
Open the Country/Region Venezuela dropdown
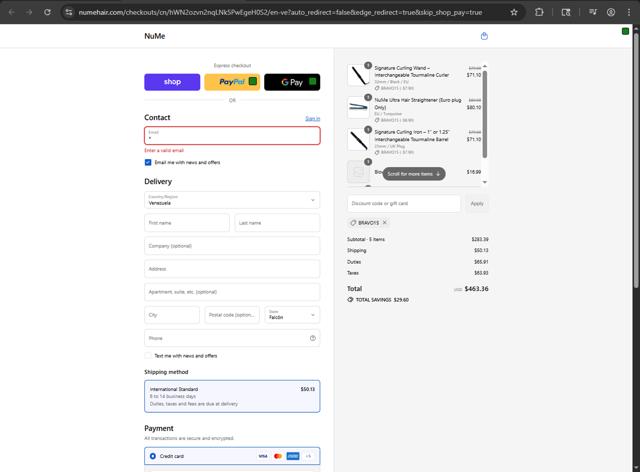[232, 200]
